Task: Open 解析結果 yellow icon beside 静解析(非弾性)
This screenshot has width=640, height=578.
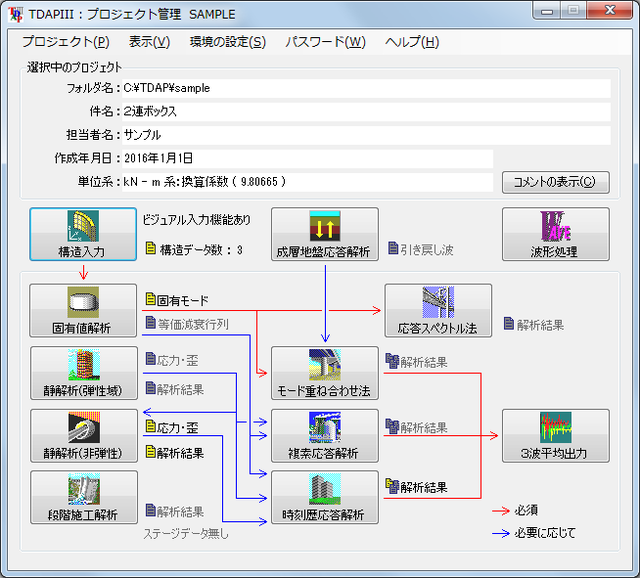Action: [151, 452]
